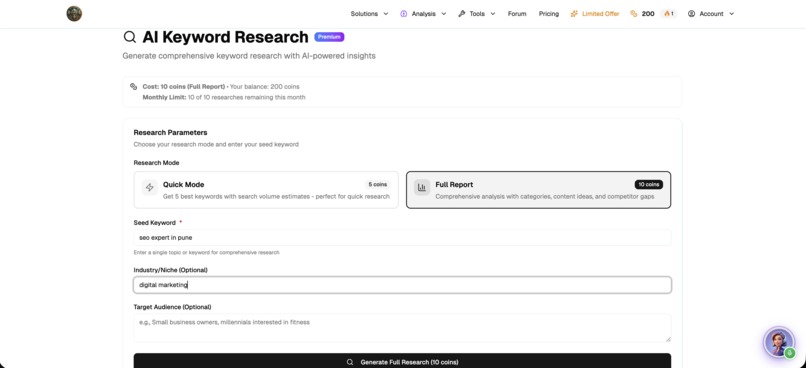This screenshot has width=806, height=368.
Task: Click the Generate Full Research button
Action: 402,361
